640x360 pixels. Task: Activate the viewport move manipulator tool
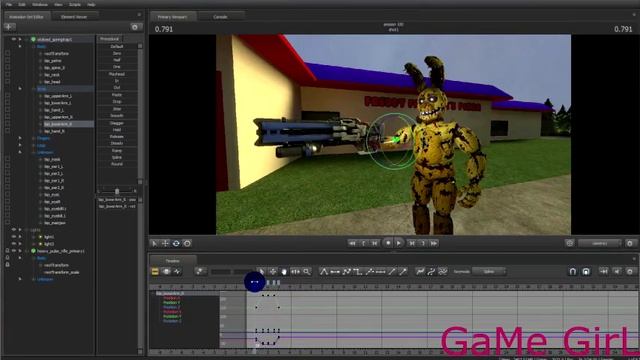165,243
